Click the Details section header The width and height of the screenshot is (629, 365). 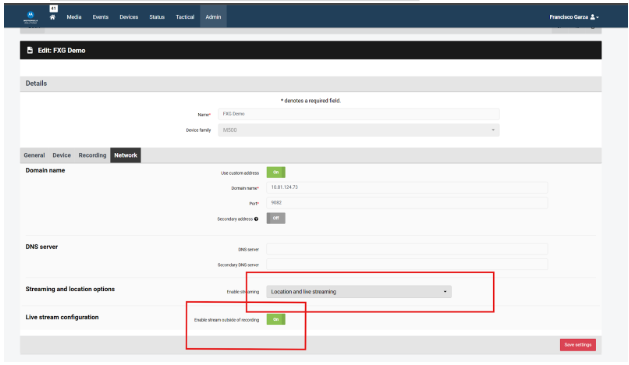(311, 83)
